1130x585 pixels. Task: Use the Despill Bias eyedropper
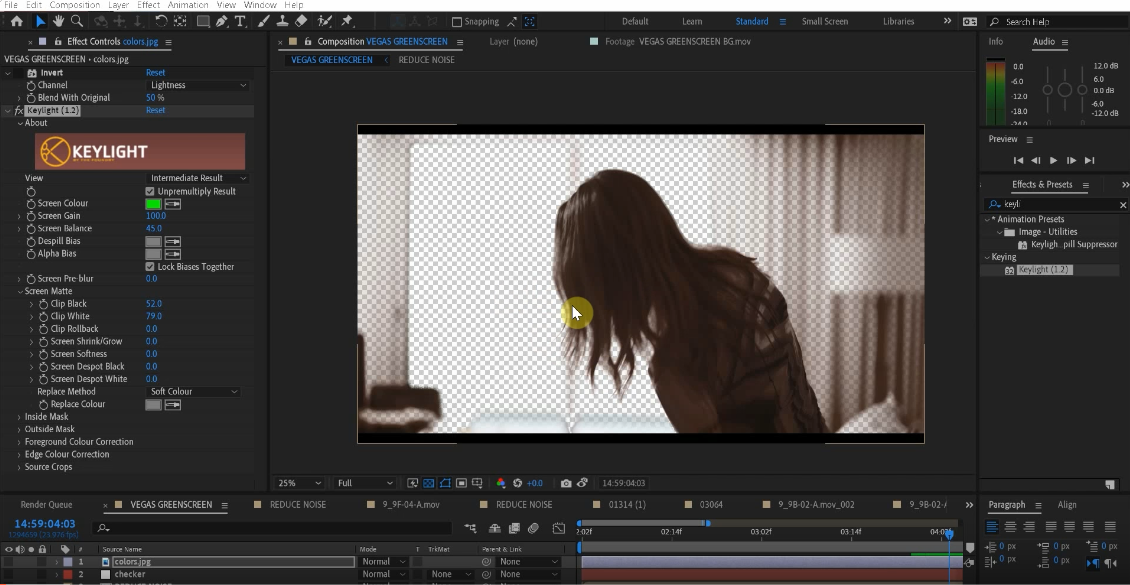pos(172,241)
